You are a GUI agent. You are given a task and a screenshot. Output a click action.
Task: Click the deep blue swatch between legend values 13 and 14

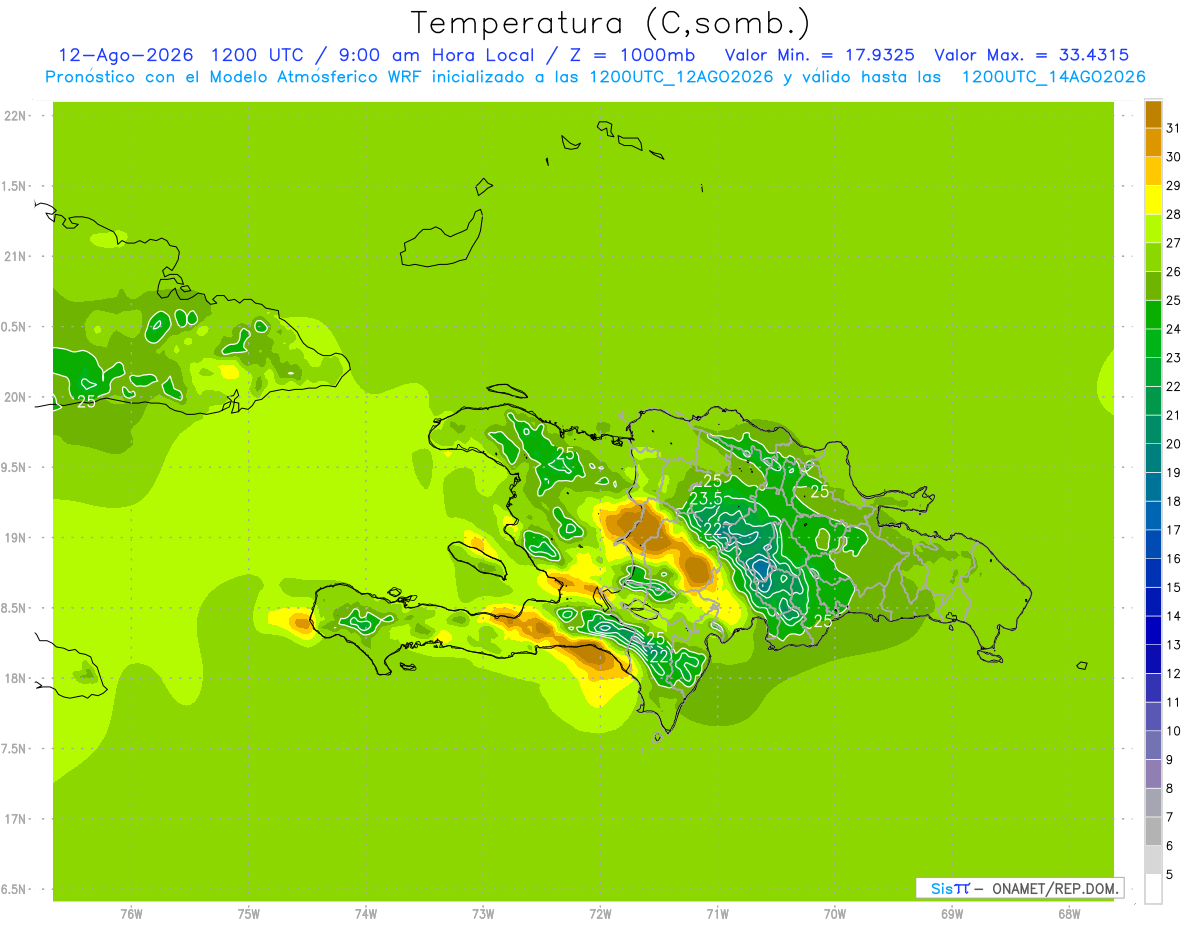(x=1153, y=630)
